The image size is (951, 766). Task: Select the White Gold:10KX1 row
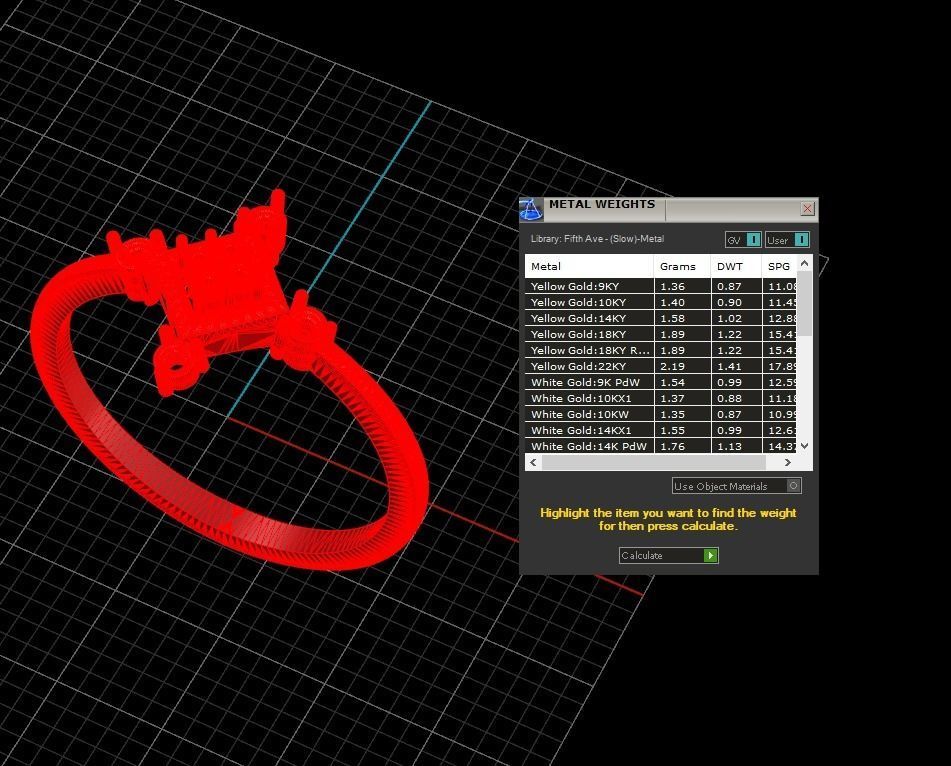(x=660, y=398)
